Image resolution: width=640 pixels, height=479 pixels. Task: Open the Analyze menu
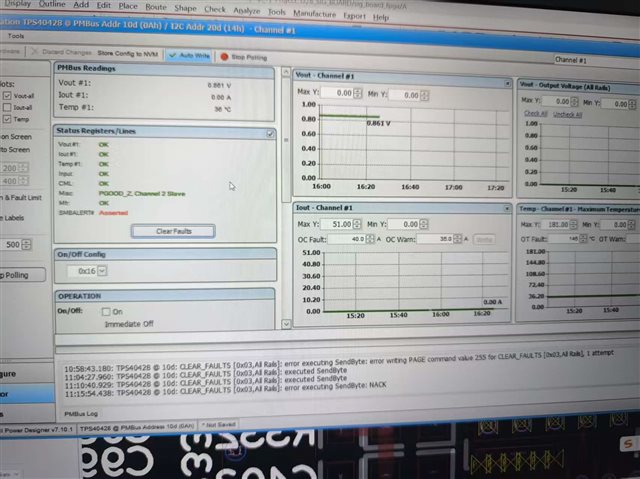pos(247,11)
